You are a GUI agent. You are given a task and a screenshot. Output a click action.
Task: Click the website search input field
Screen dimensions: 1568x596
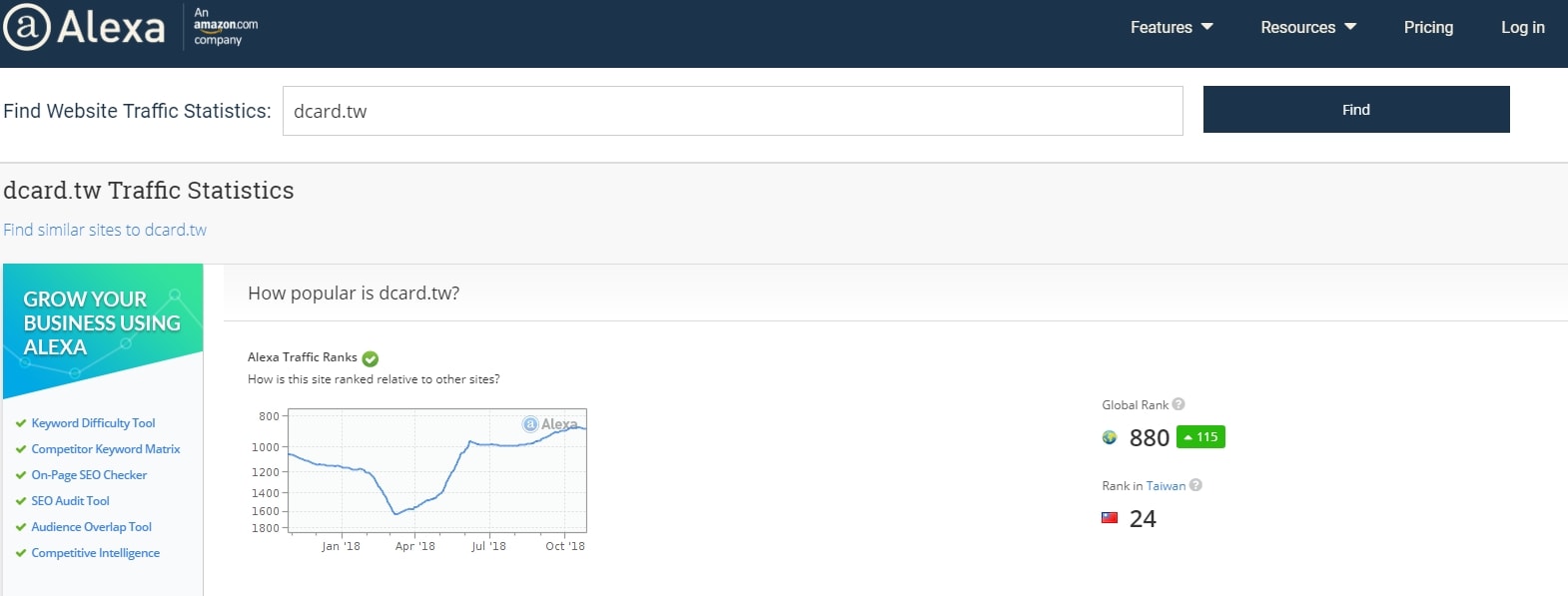(x=732, y=111)
